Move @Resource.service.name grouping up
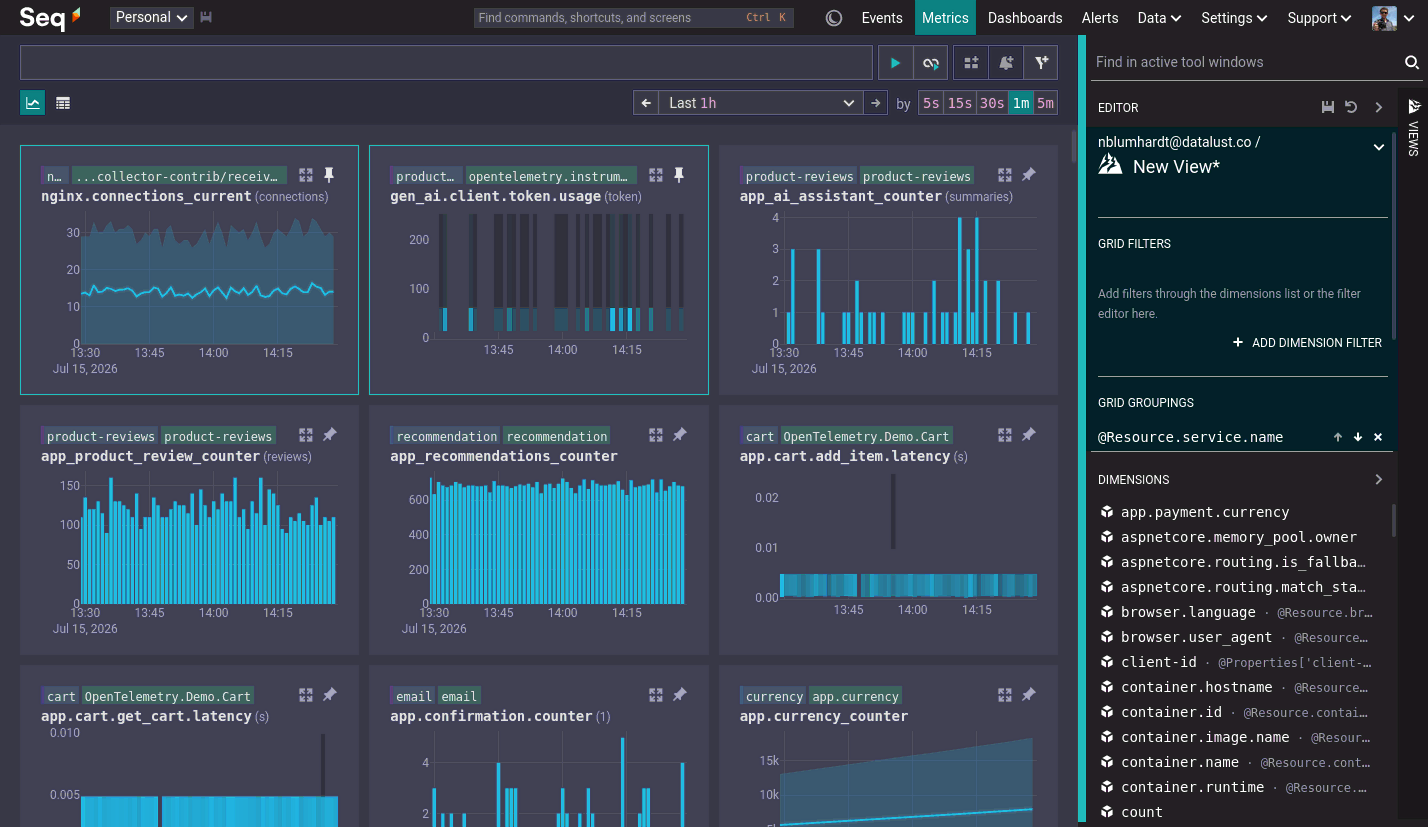1428x827 pixels. (1338, 437)
